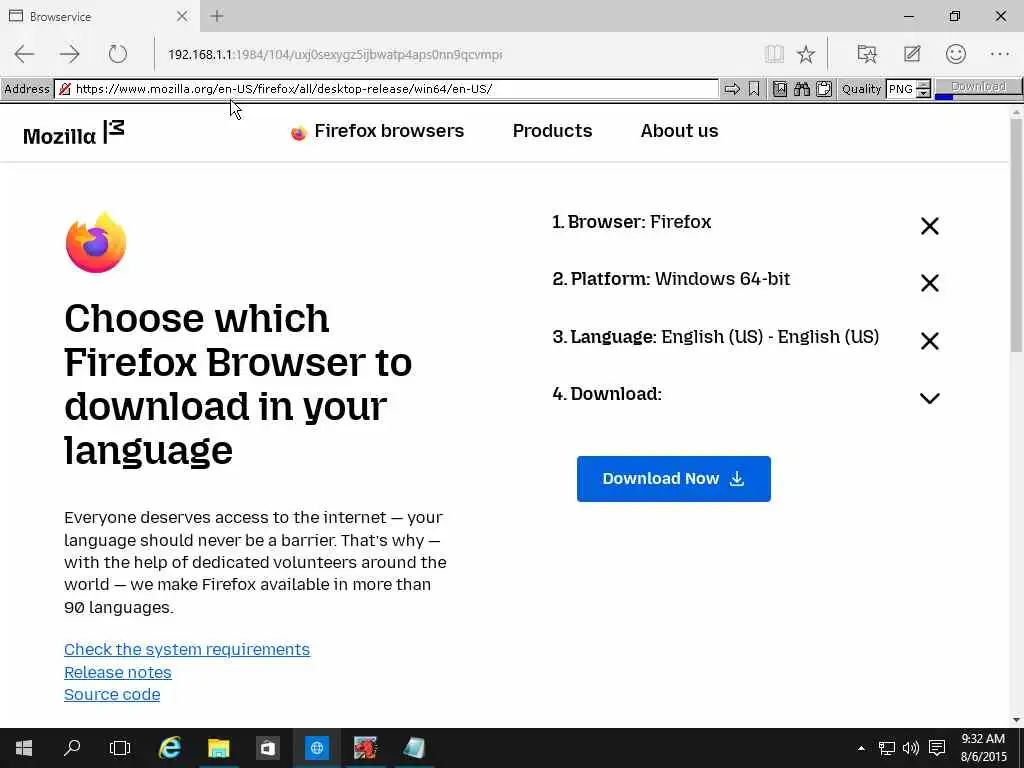
Task: Click the feedback smiley icon
Action: point(955,54)
